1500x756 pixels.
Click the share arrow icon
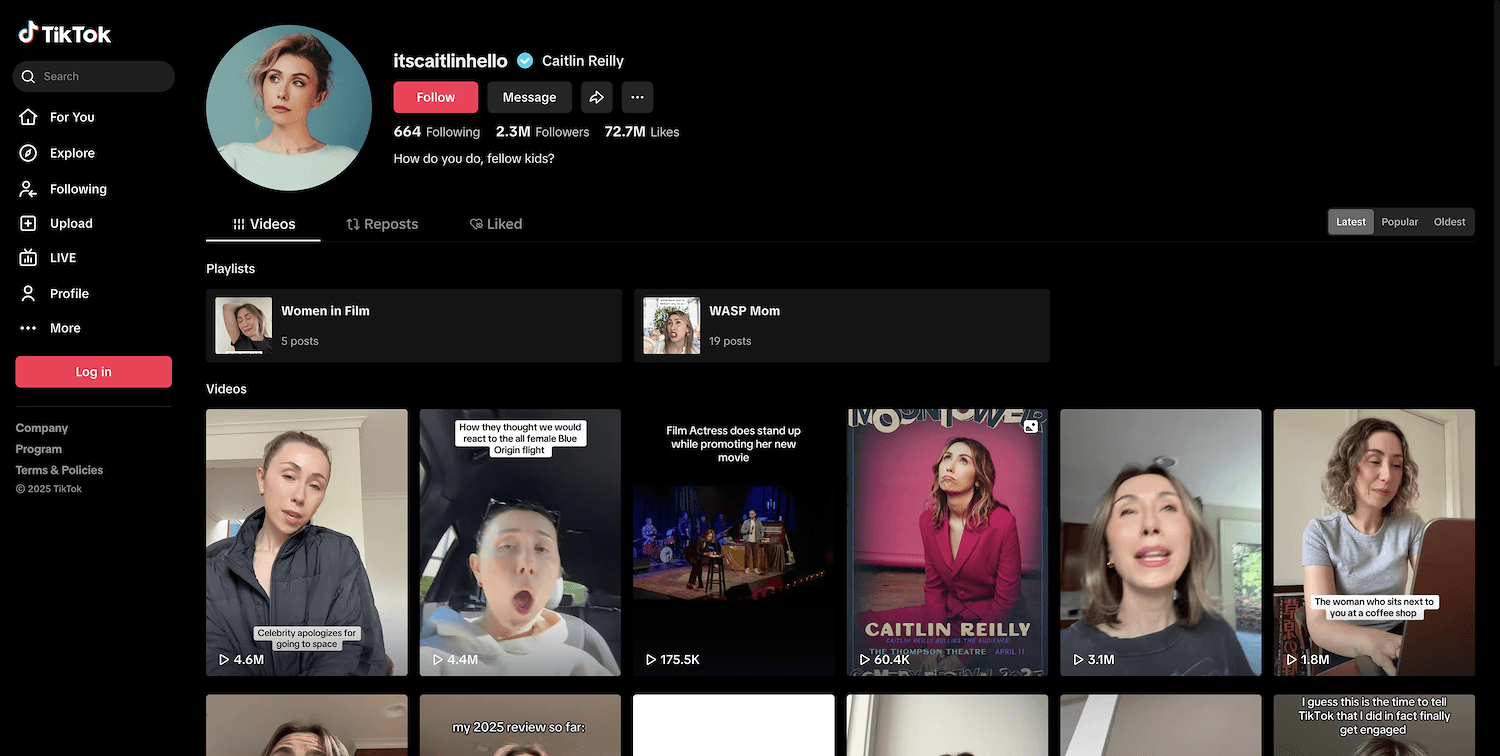tap(596, 97)
